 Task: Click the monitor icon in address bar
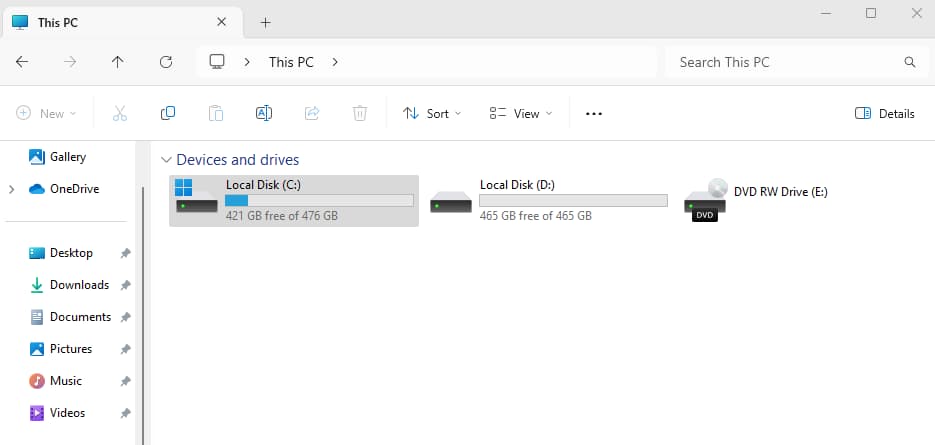click(x=217, y=62)
